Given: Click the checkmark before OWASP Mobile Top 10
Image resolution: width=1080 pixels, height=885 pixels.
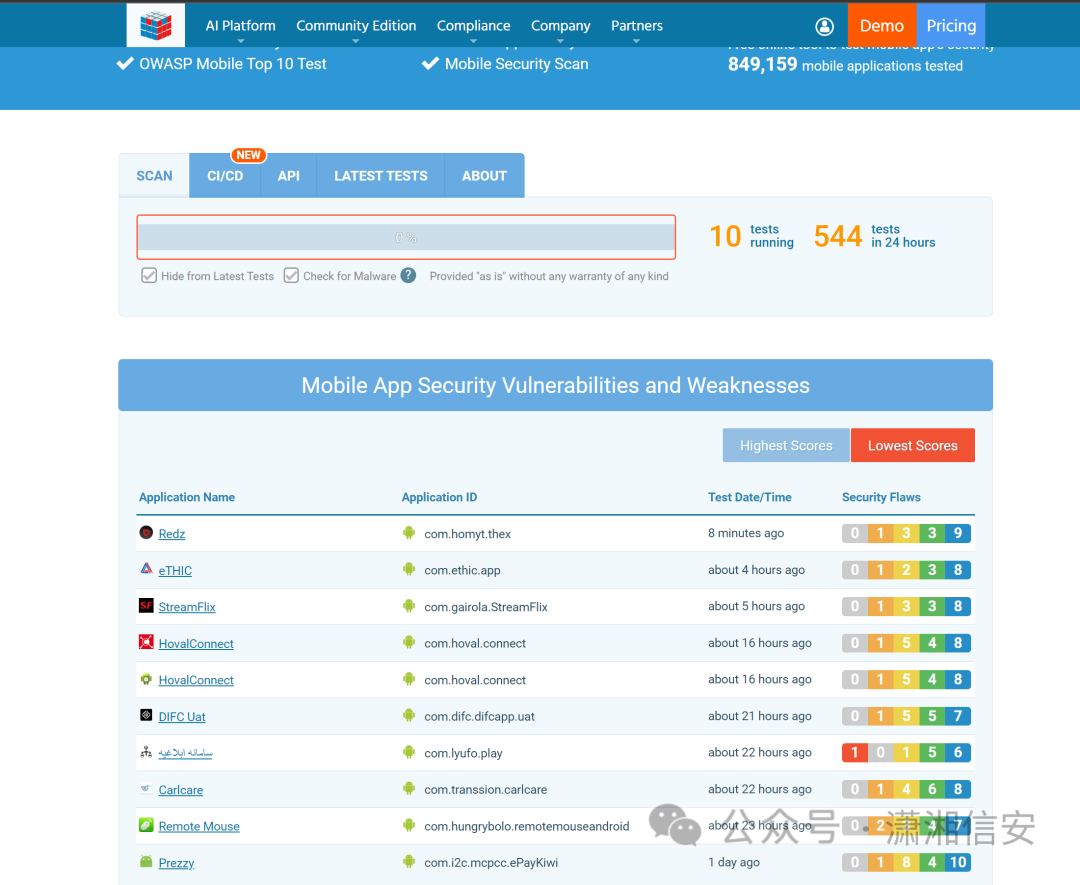Looking at the screenshot, I should pyautogui.click(x=125, y=63).
